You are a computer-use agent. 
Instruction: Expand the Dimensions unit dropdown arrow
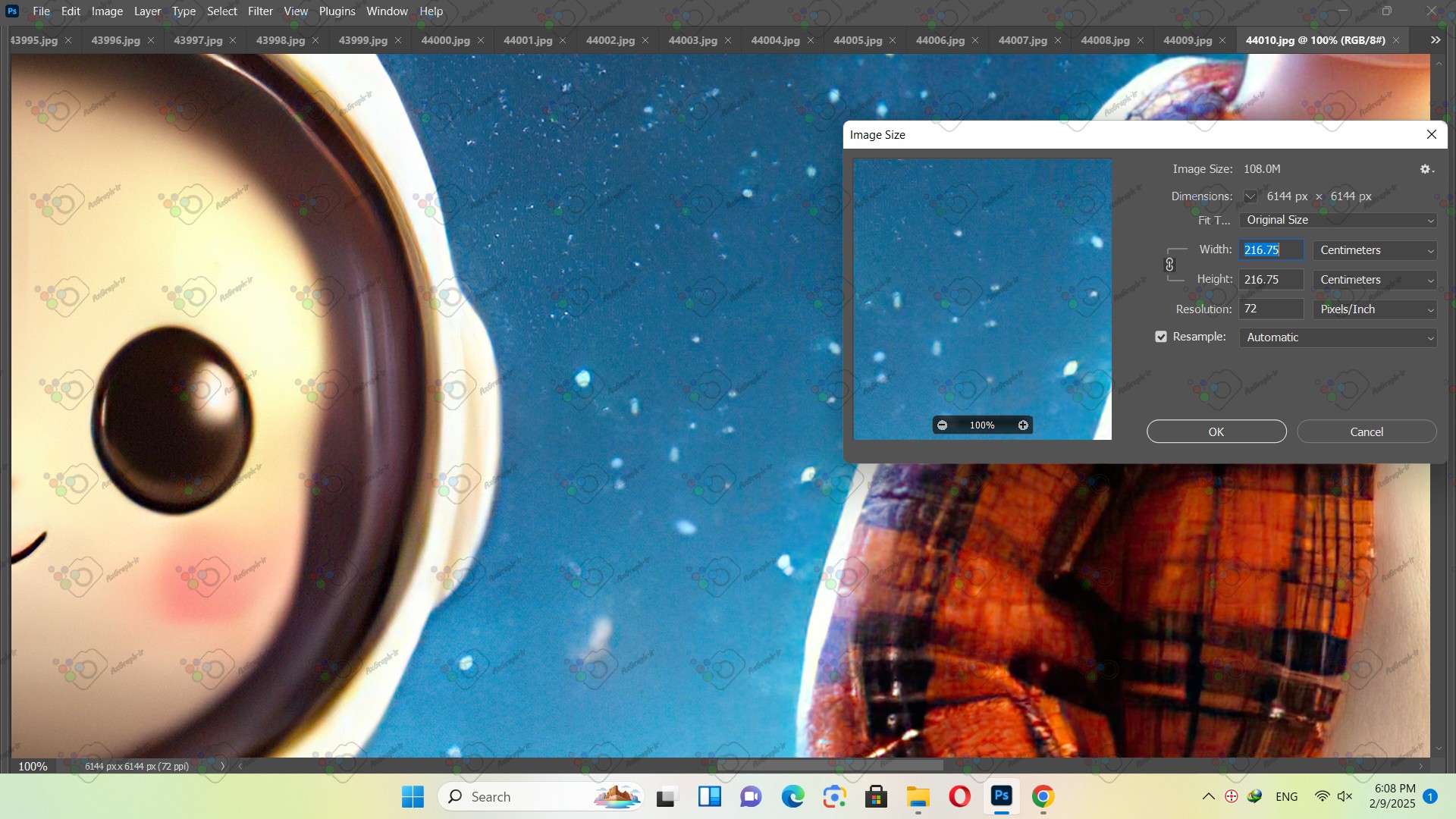1250,196
